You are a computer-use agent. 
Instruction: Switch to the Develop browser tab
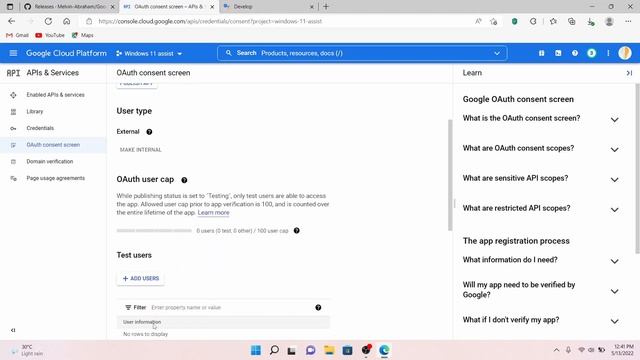(268, 7)
